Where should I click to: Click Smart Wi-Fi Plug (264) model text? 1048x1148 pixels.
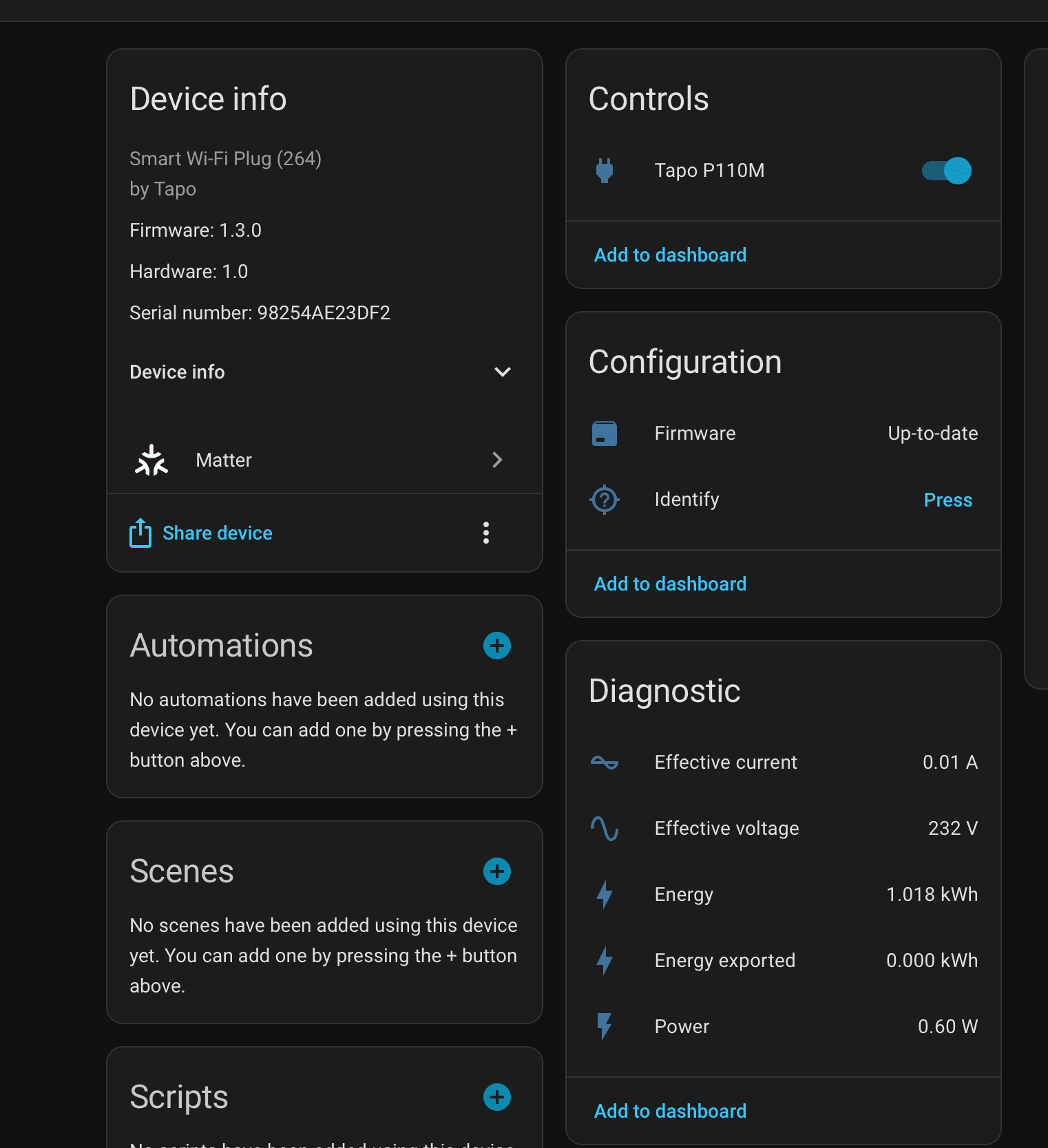point(226,159)
